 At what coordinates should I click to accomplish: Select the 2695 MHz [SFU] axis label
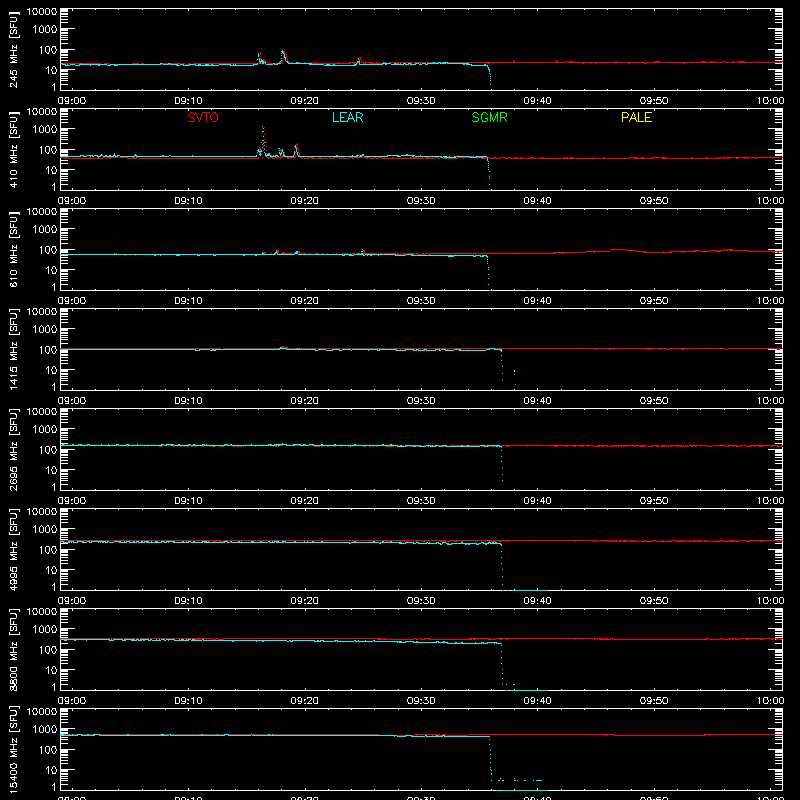(x=13, y=450)
